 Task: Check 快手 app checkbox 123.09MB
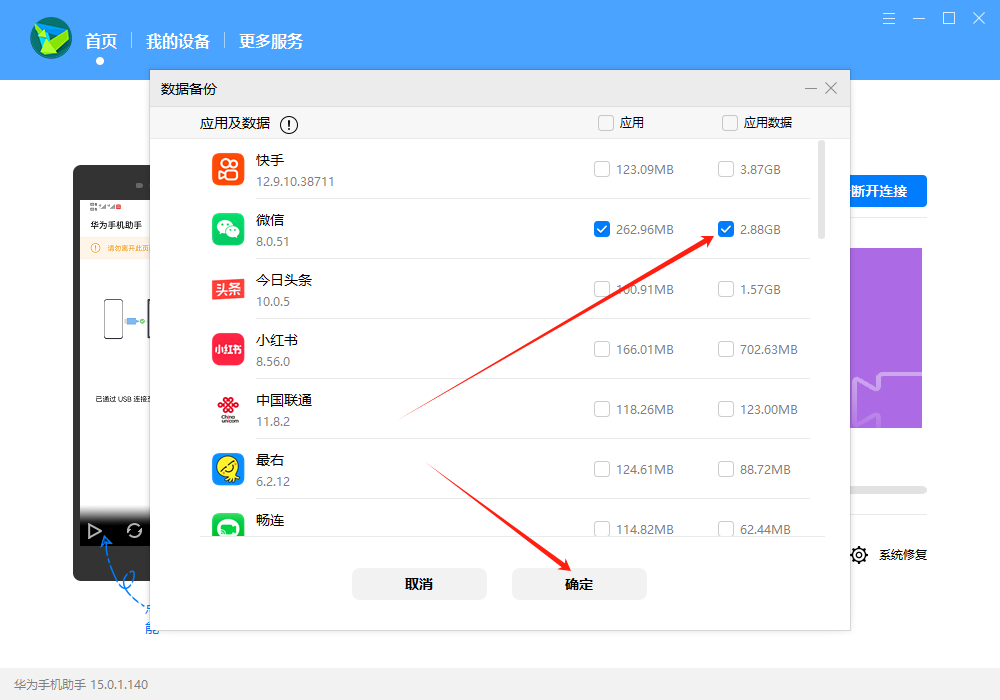pyautogui.click(x=601, y=169)
